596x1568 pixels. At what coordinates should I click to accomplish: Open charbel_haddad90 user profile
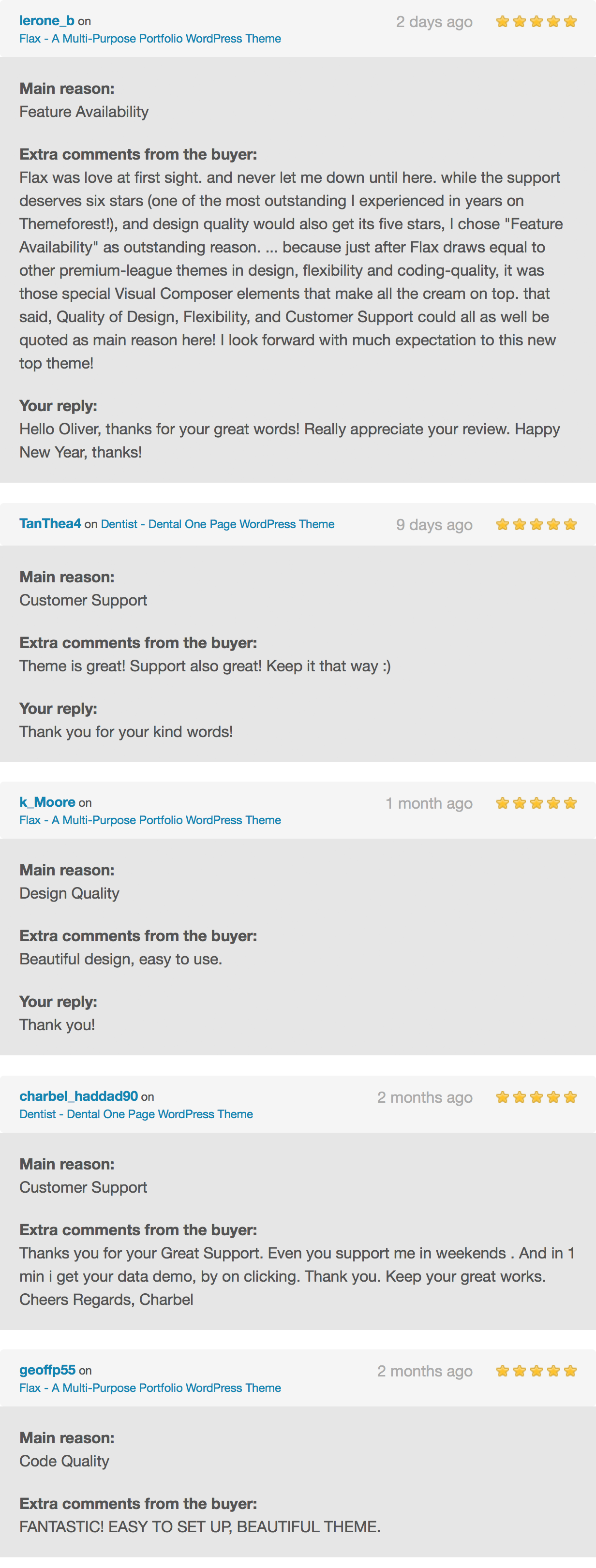(x=78, y=1096)
